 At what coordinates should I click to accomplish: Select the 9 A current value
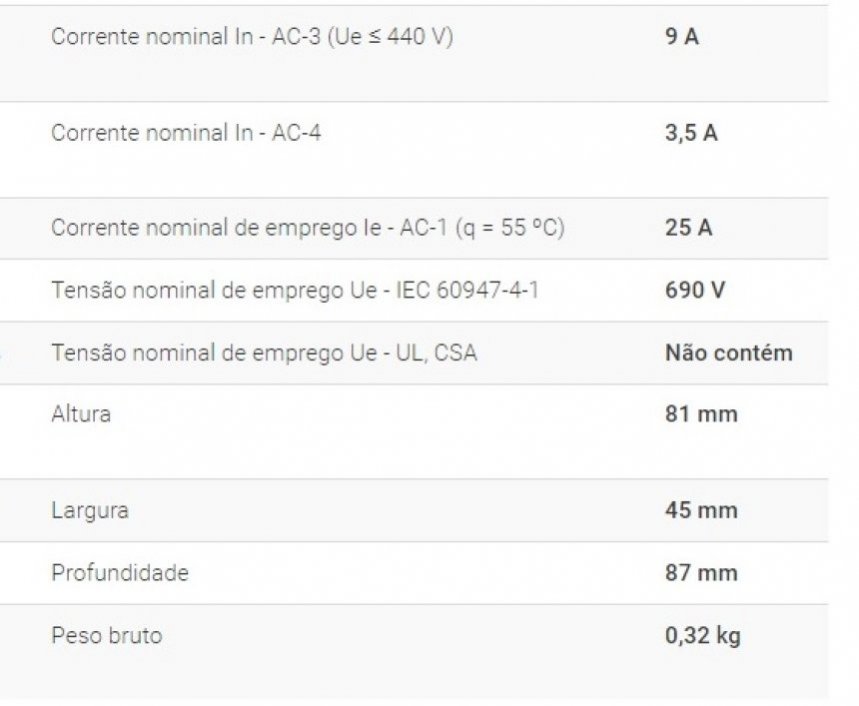682,37
